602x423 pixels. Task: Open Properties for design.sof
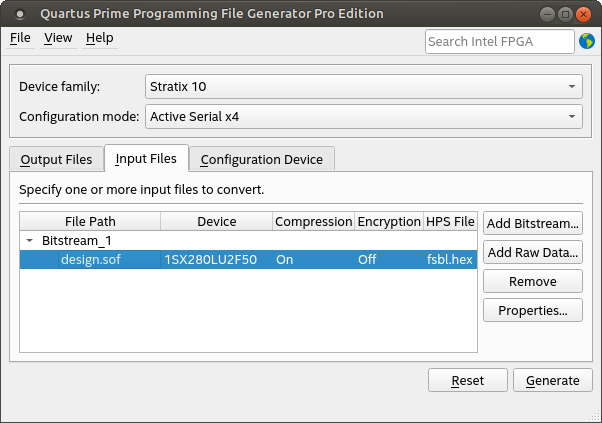coord(532,310)
